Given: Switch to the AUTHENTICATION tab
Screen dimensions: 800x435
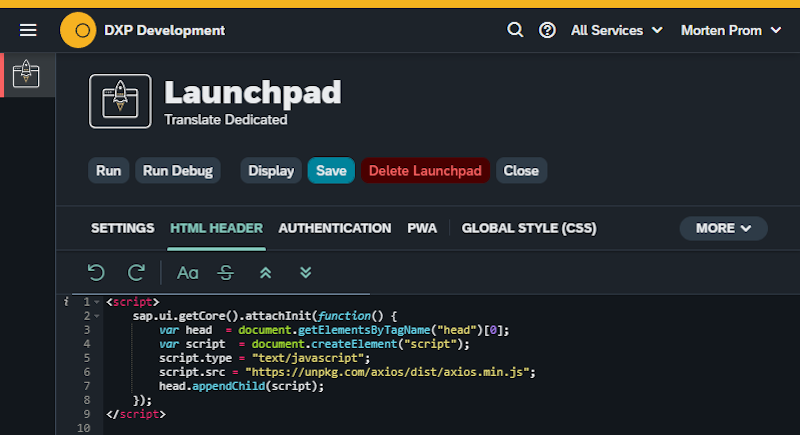Looking at the screenshot, I should point(334,228).
